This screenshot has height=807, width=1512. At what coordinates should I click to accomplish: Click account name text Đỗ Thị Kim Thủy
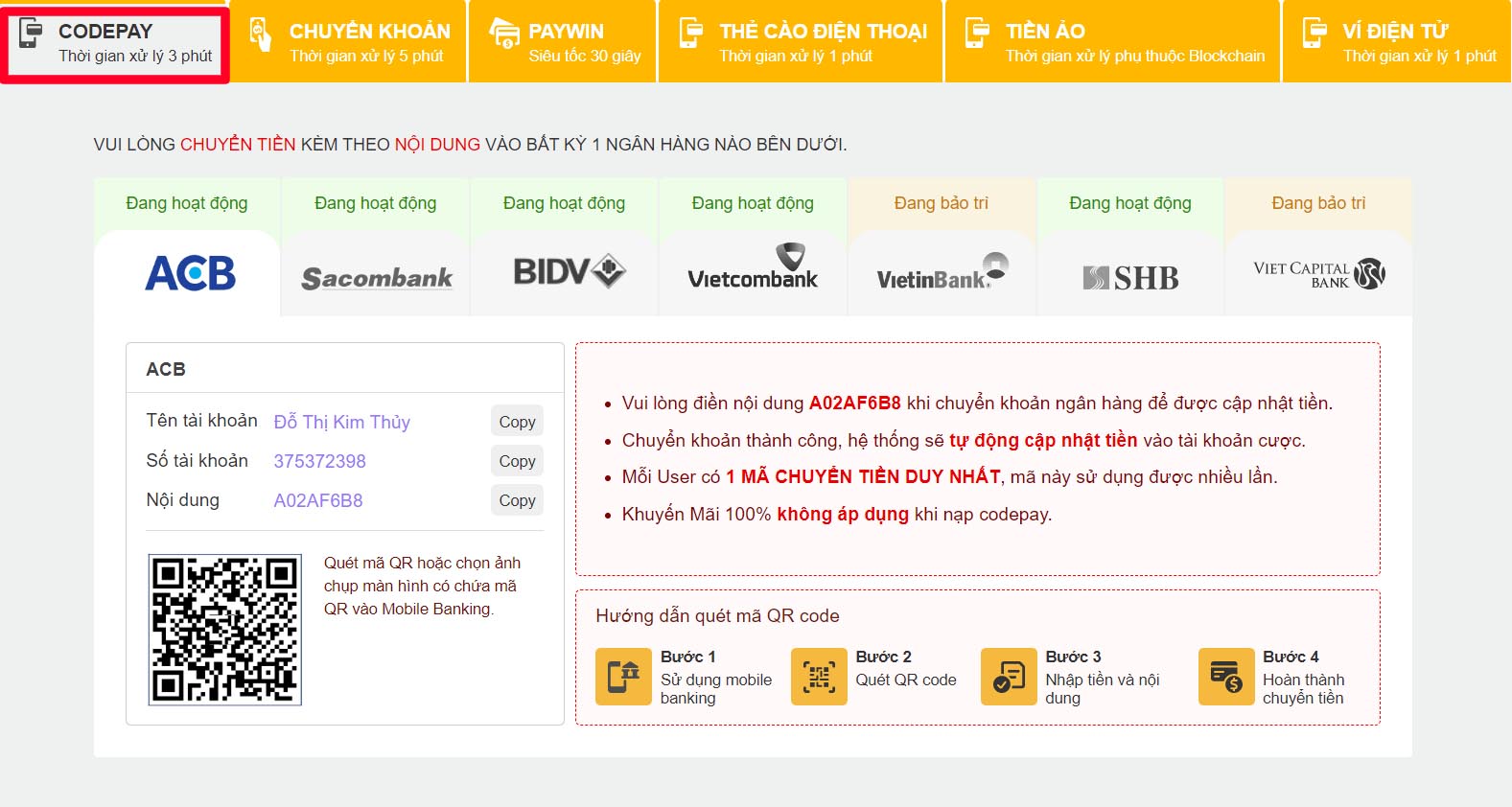click(x=342, y=422)
